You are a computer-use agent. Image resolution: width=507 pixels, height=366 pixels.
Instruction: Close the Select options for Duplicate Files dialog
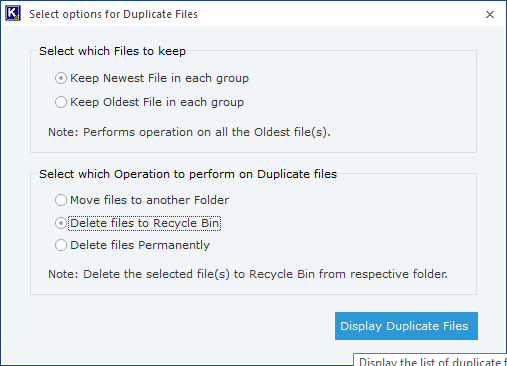click(x=490, y=14)
